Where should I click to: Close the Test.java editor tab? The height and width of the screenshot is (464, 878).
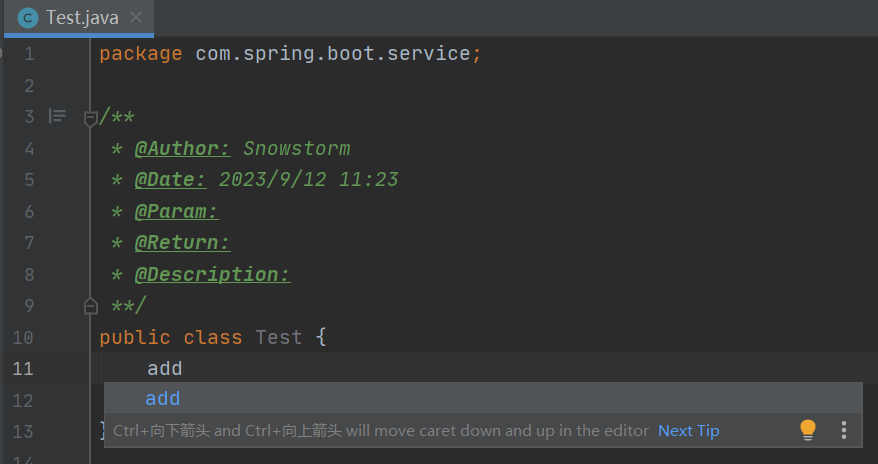pos(136,18)
